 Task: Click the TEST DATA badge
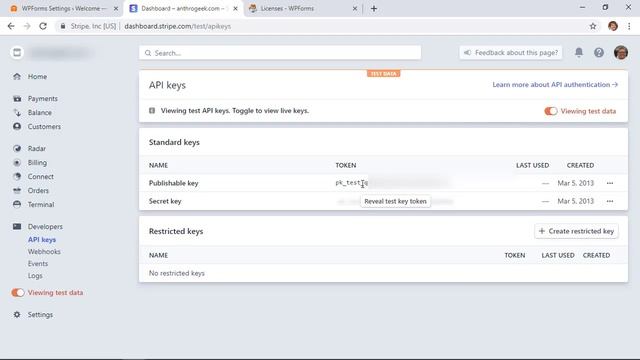tap(383, 73)
